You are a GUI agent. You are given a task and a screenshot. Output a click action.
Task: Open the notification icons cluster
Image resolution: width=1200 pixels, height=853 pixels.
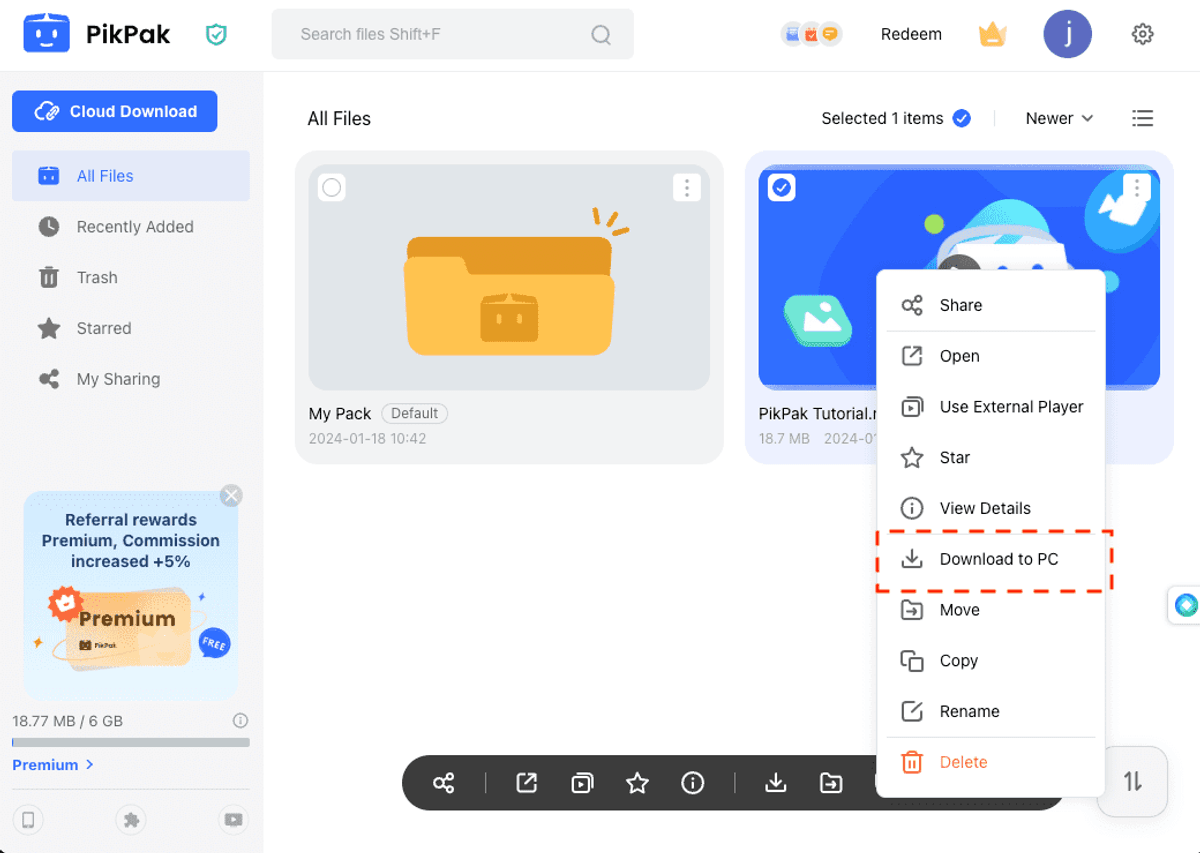[811, 34]
